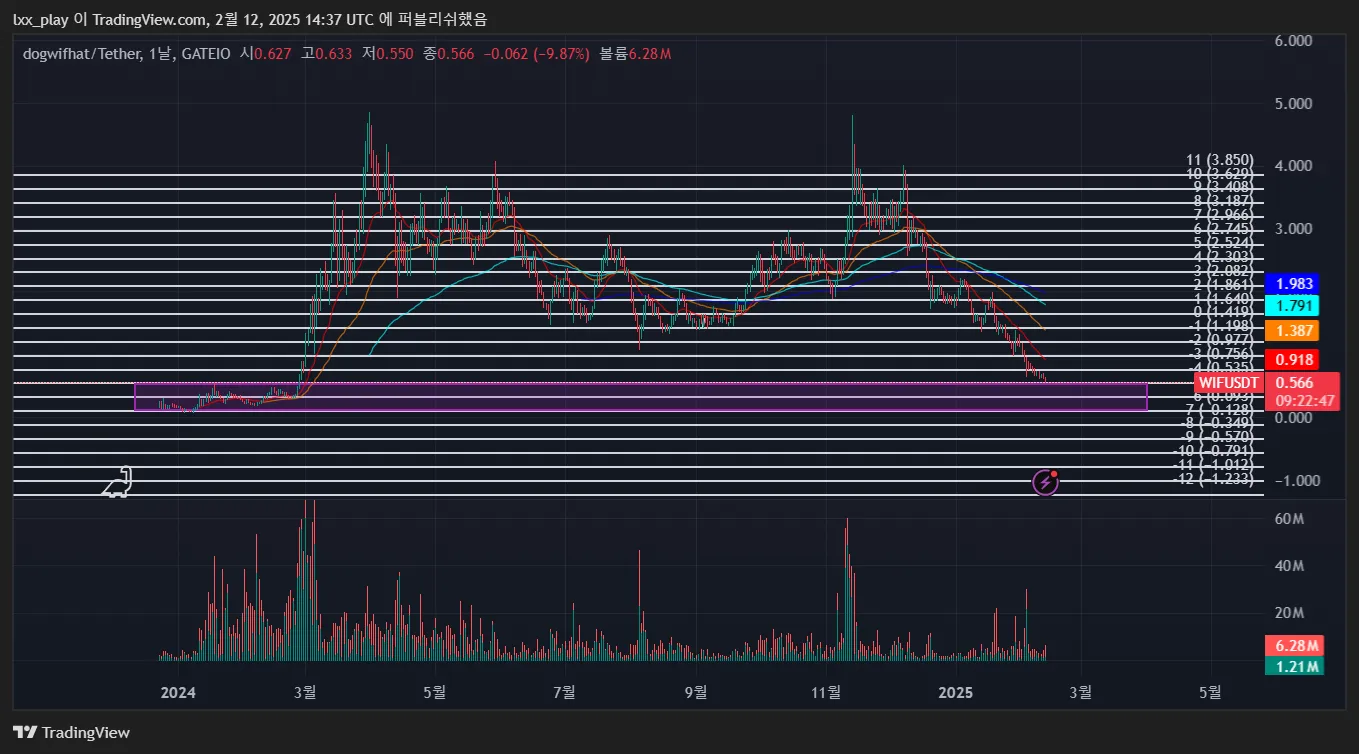Click the 11 (3.850) level label

[1219, 160]
